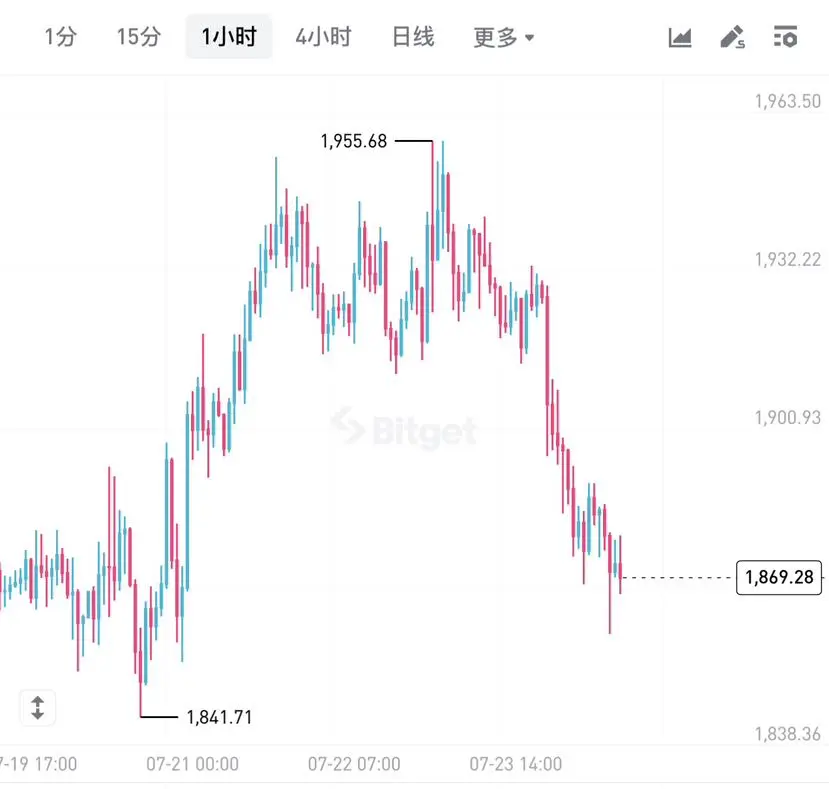The height and width of the screenshot is (789, 829).
Task: Open the chart type indicator icon
Action: (680, 38)
